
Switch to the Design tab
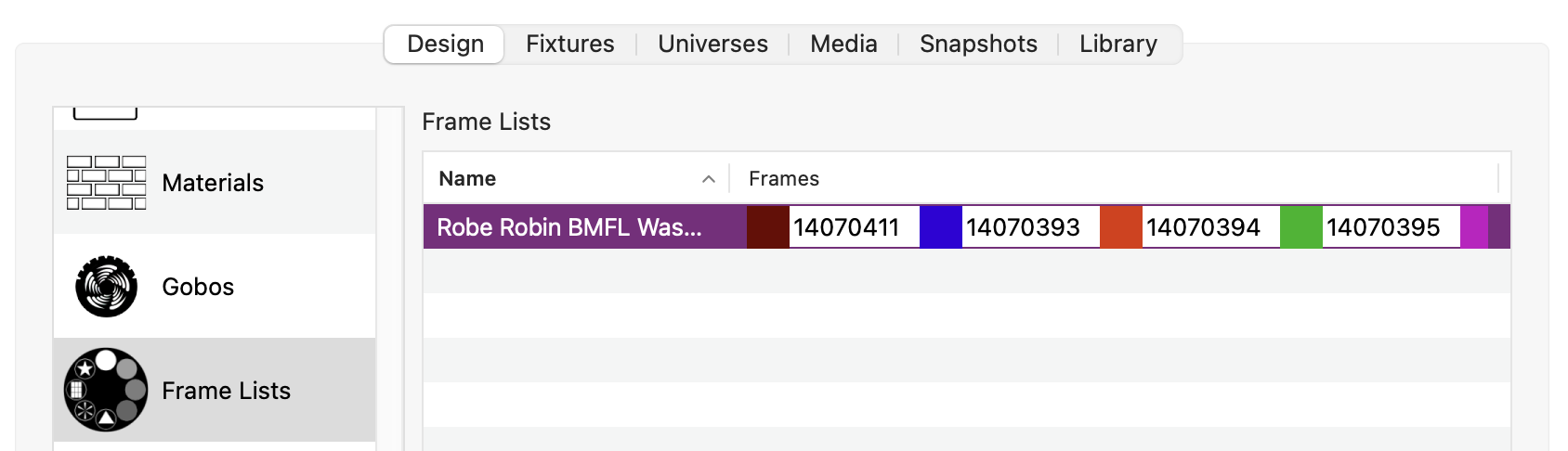445,44
